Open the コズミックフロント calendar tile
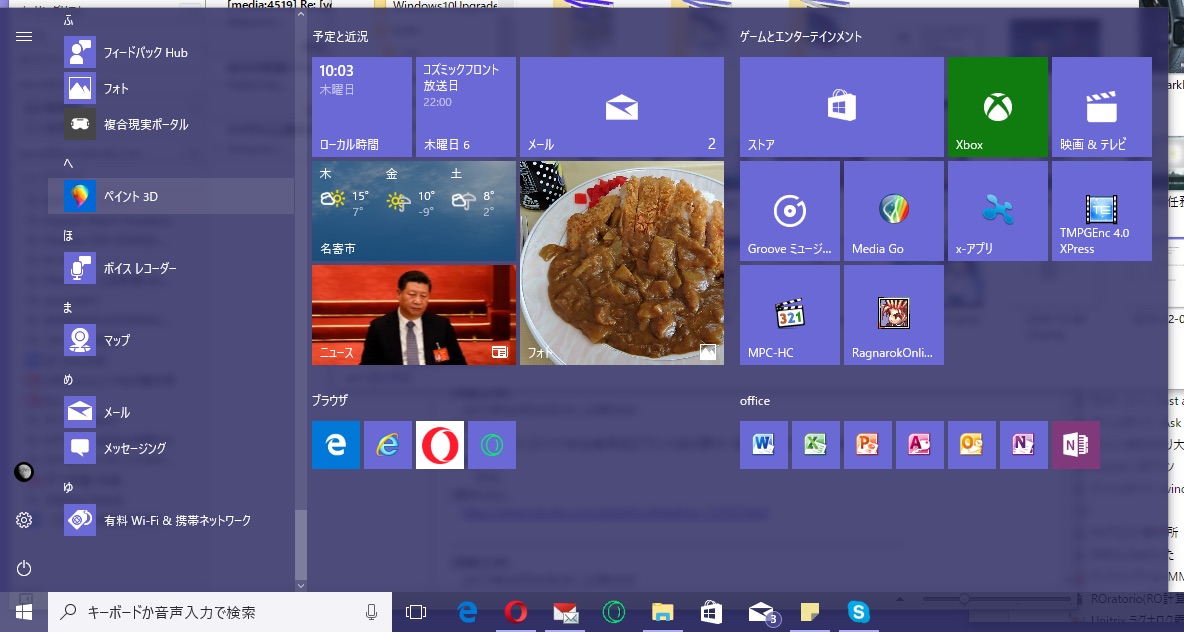Viewport: 1184px width, 632px height. (466, 107)
